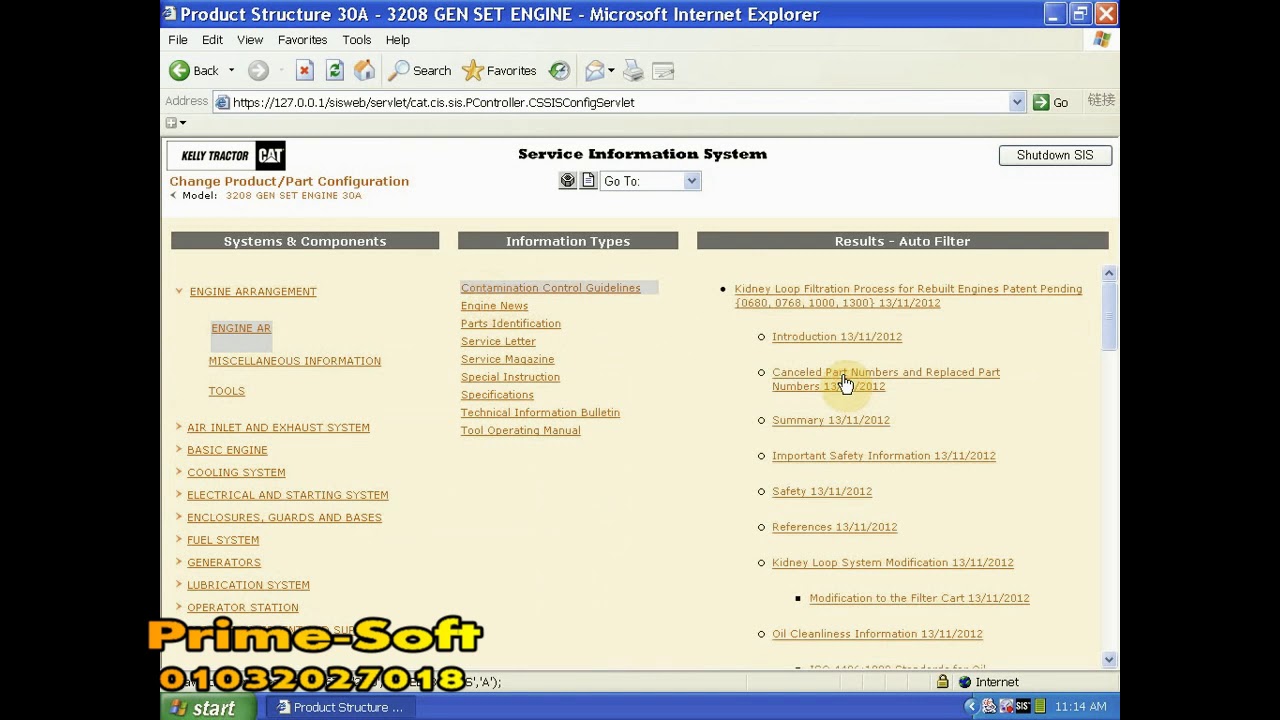Open Kidney Loop Filtration Process result link

point(908,296)
